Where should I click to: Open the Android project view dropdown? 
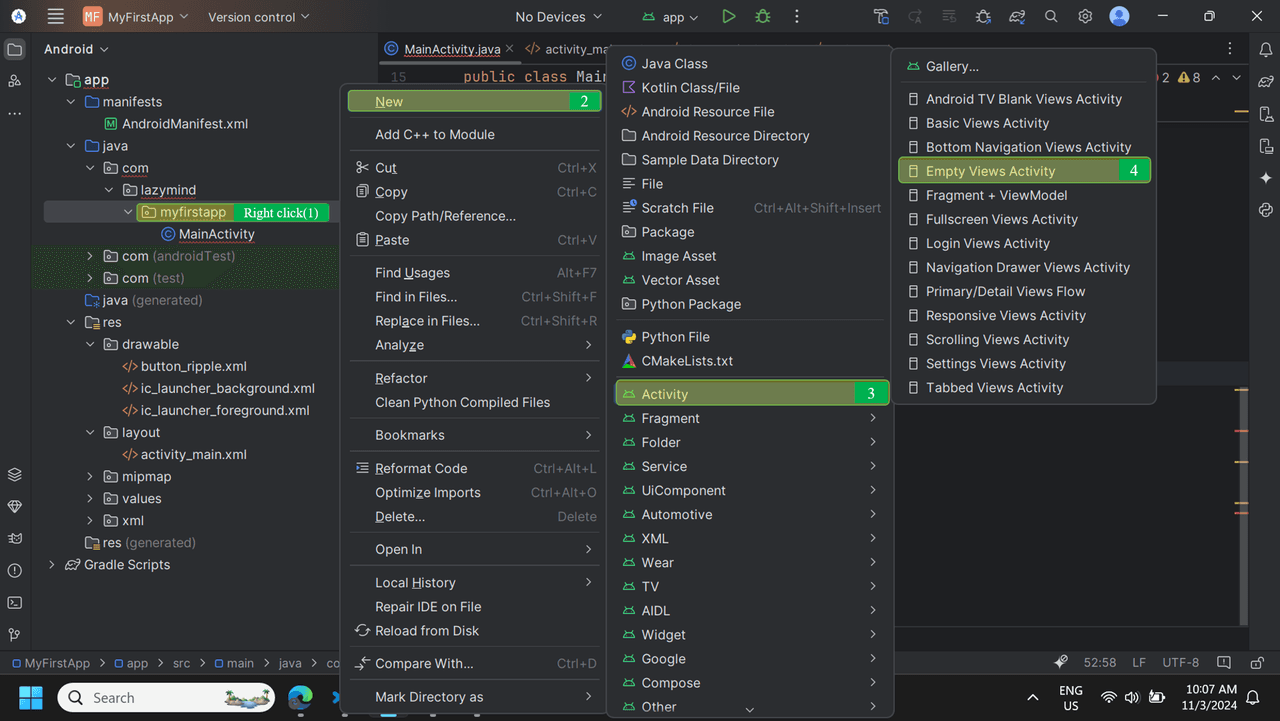tap(76, 49)
